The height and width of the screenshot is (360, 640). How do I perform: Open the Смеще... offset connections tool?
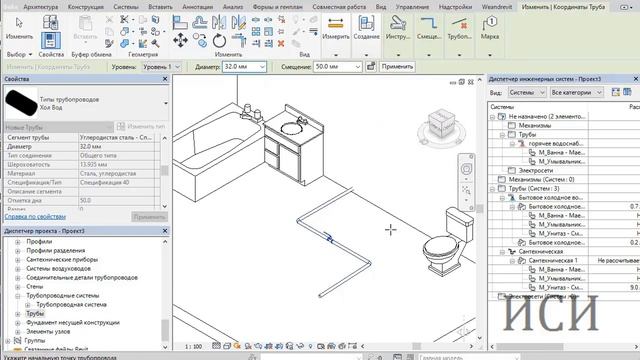pyautogui.click(x=429, y=28)
